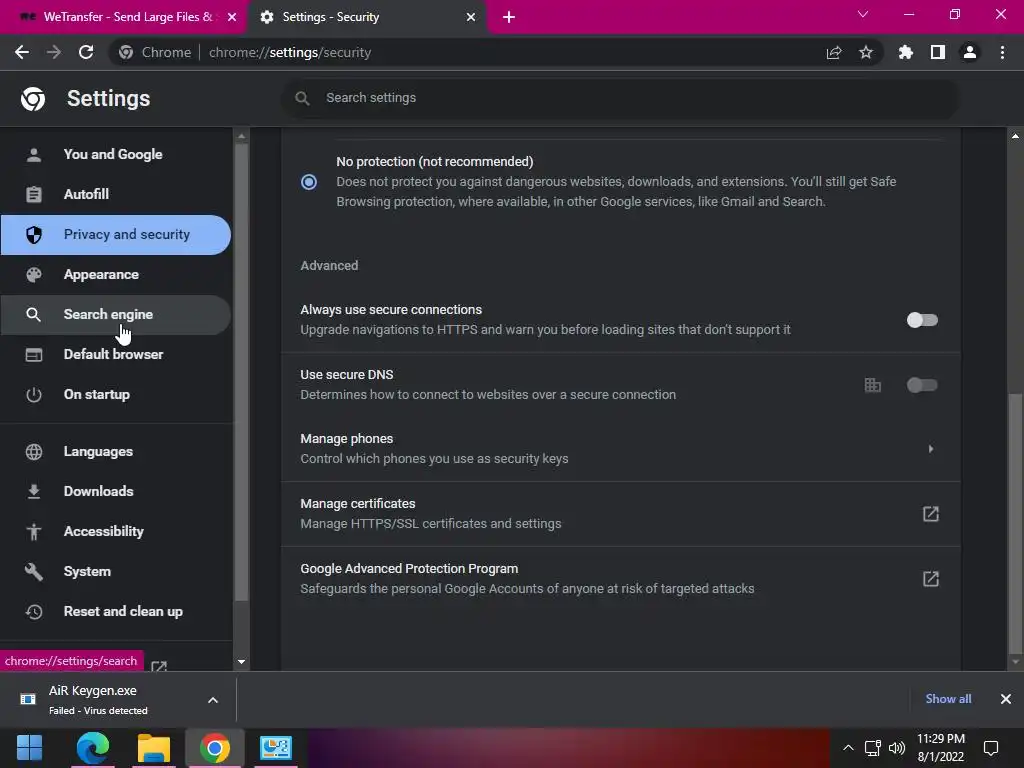1024x768 pixels.
Task: Click managed-by-organization icon beside secure DNS
Action: 872,385
